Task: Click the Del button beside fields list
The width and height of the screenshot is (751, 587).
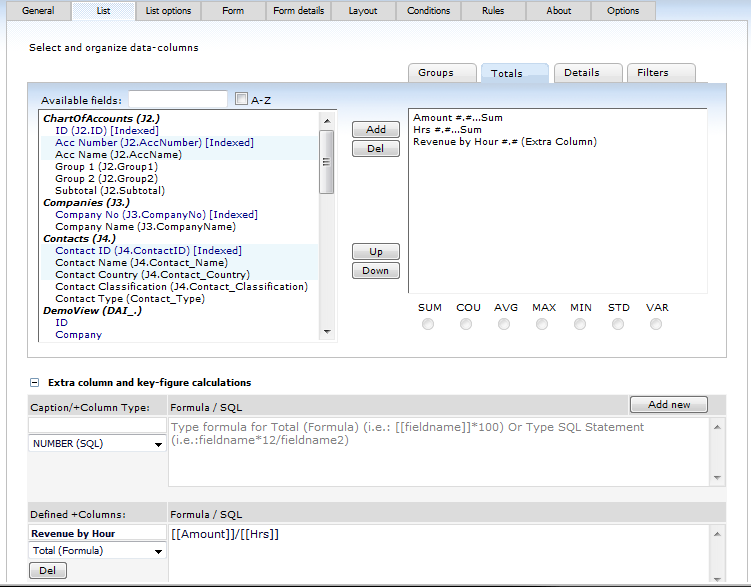Action: pyautogui.click(x=376, y=148)
